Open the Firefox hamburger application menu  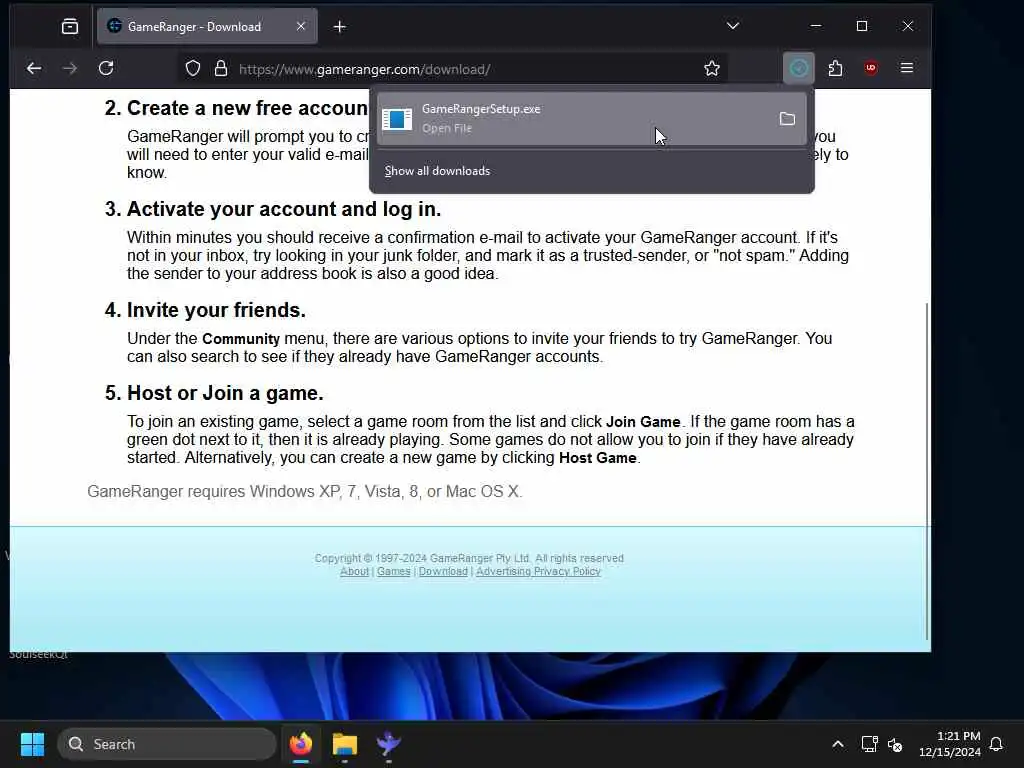click(x=906, y=68)
